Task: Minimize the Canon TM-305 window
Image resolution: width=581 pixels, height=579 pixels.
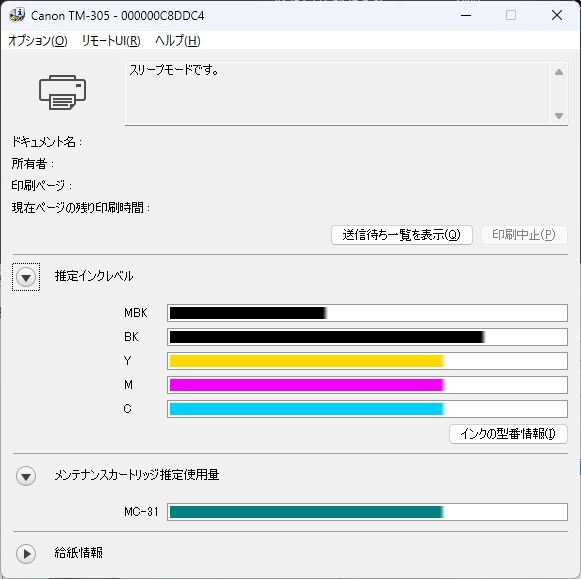Action: (x=466, y=16)
